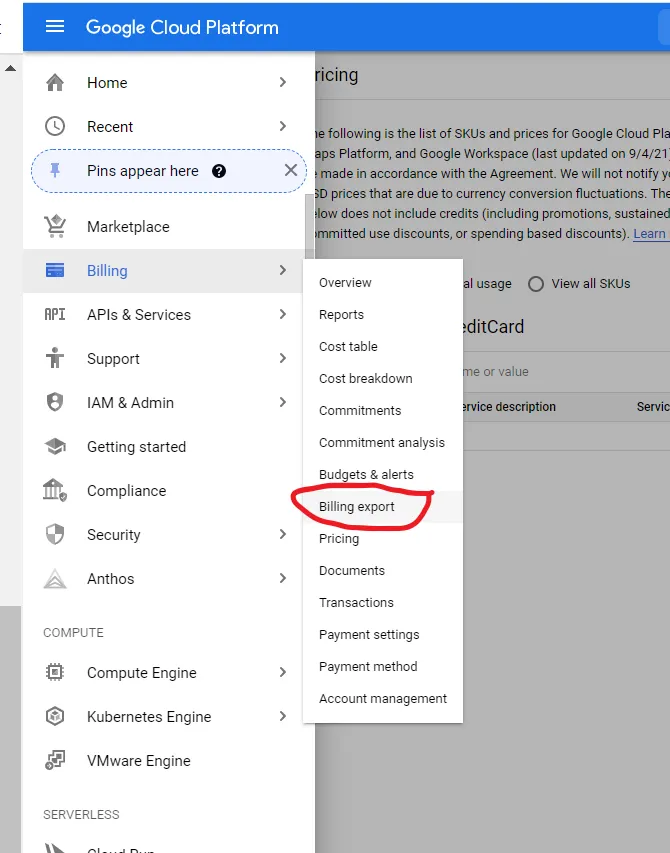Open Marketplace from the sidebar
Screen dimensions: 670x853
tap(128, 227)
